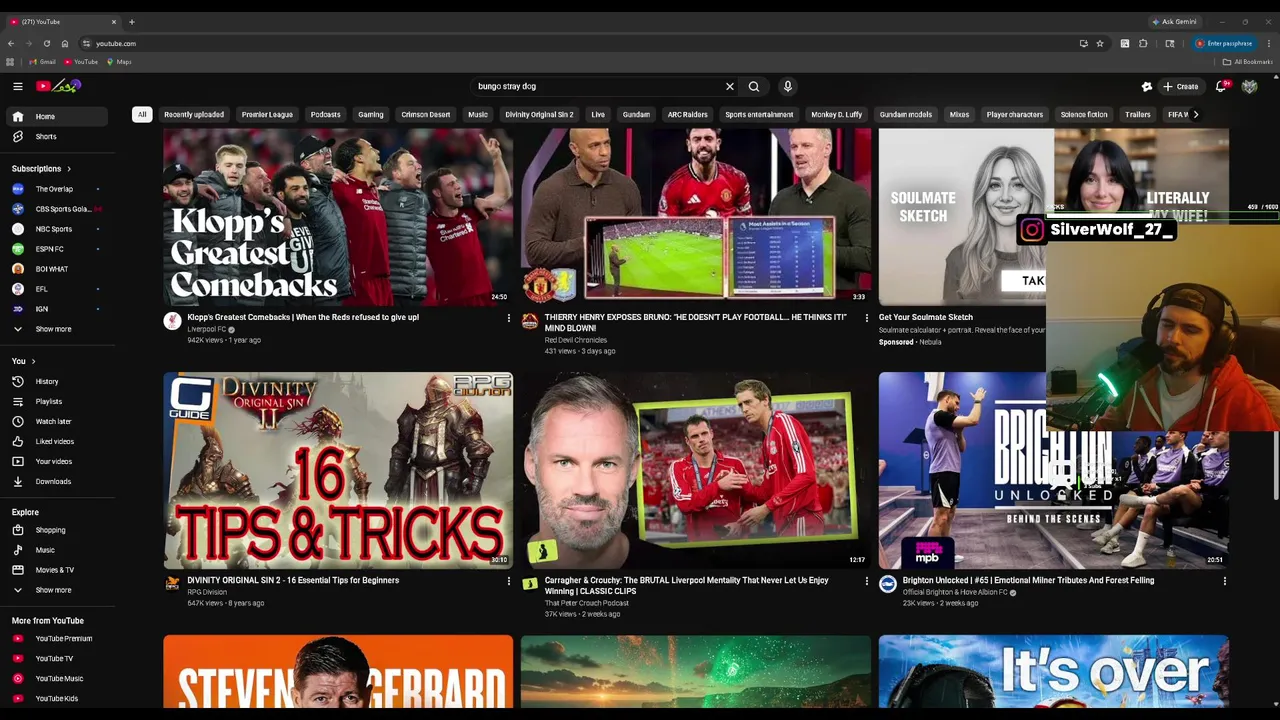Click the search magnifier button

click(x=754, y=87)
